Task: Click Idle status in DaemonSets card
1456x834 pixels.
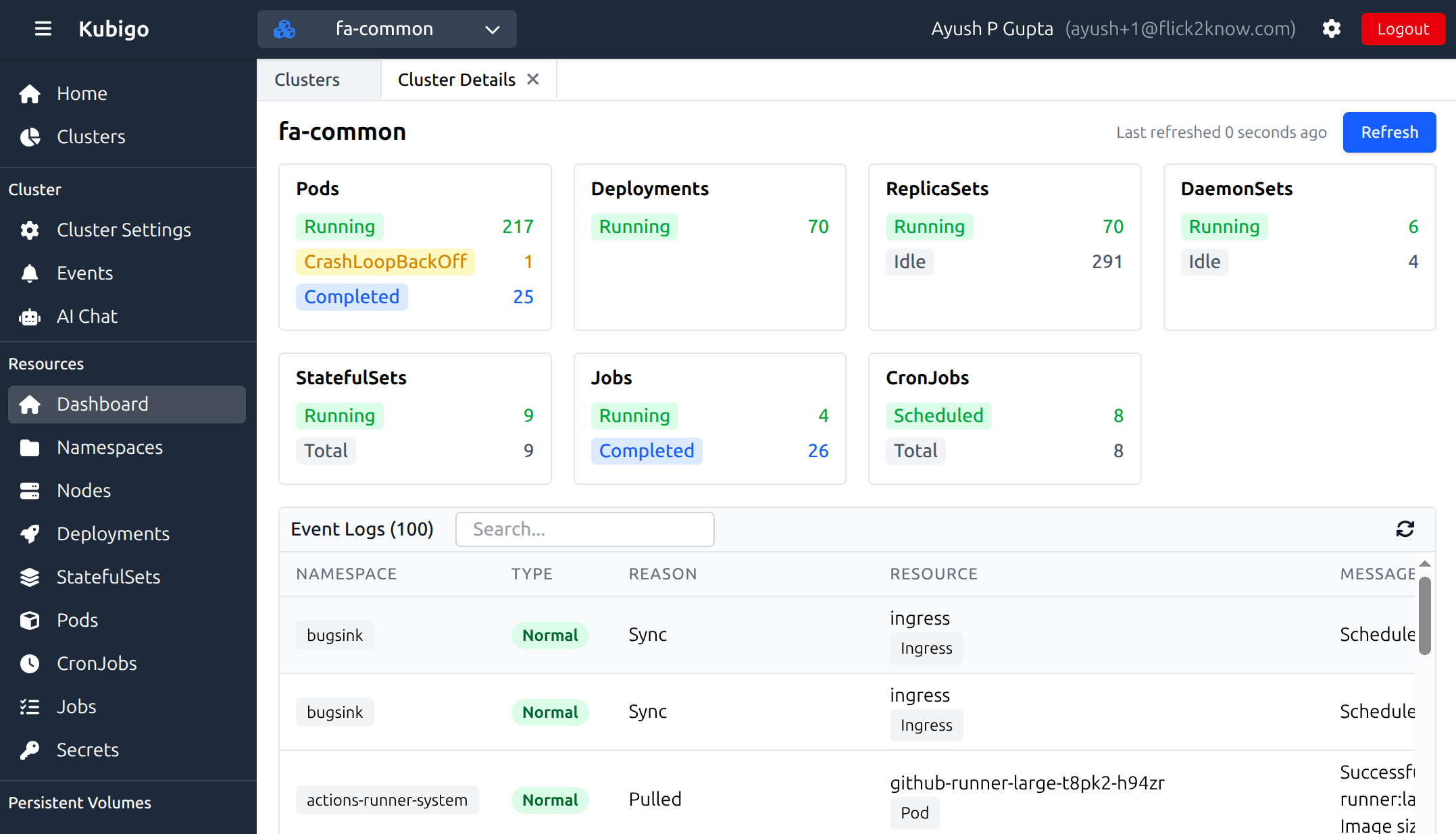Action: 1205,262
